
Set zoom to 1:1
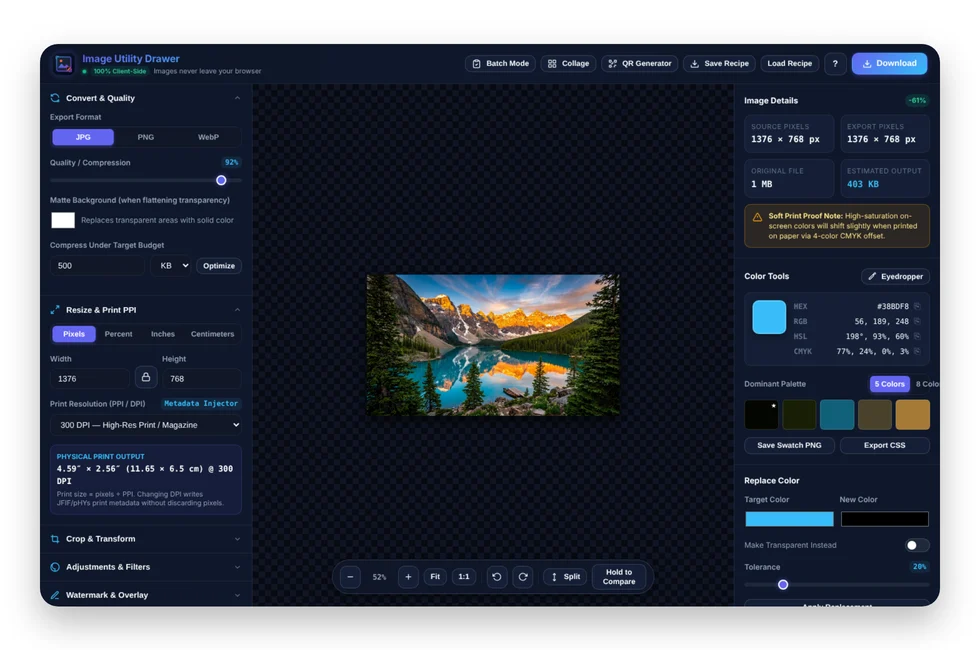[464, 577]
